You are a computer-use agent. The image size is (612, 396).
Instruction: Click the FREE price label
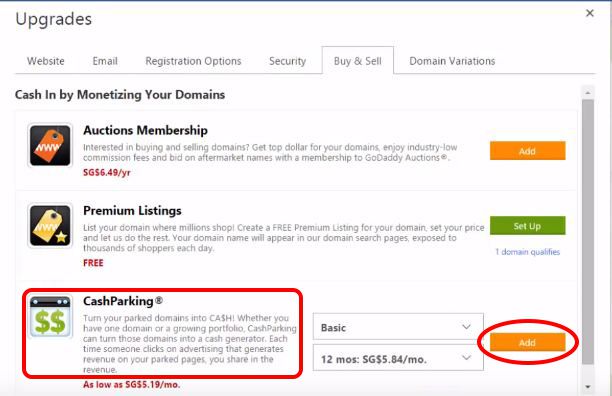pyautogui.click(x=93, y=263)
